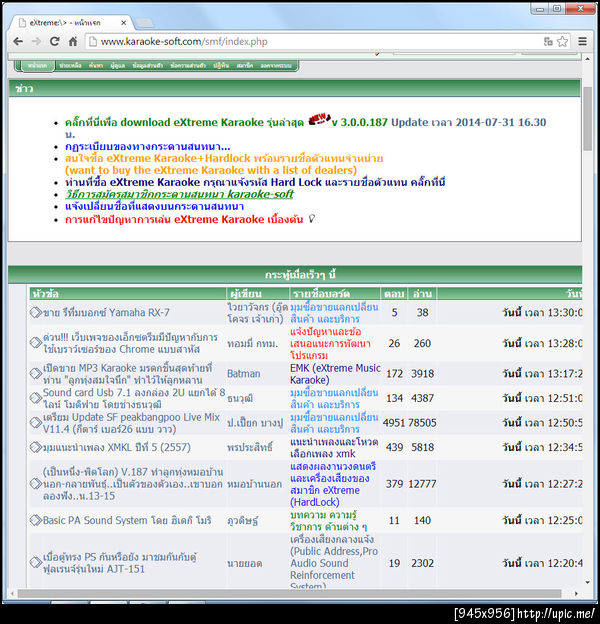The height and width of the screenshot is (624, 600).
Task: Open a new tab with the new-tab button
Action: (x=144, y=23)
